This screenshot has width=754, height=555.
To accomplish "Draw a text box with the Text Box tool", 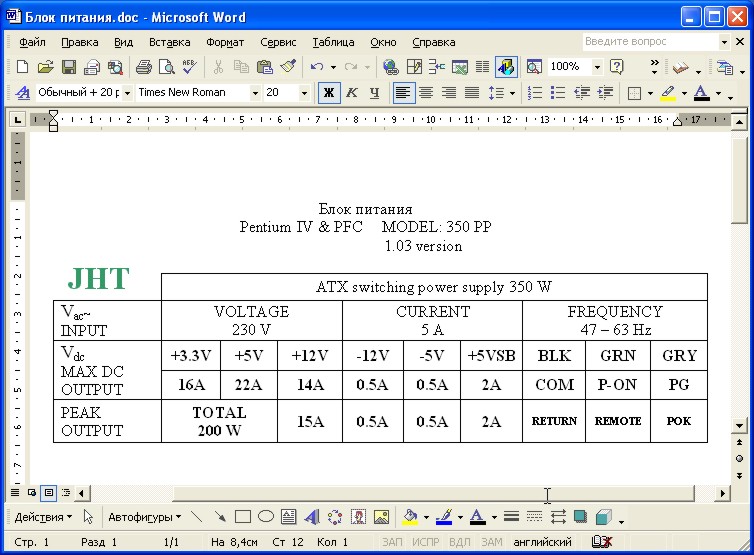I will tap(289, 517).
